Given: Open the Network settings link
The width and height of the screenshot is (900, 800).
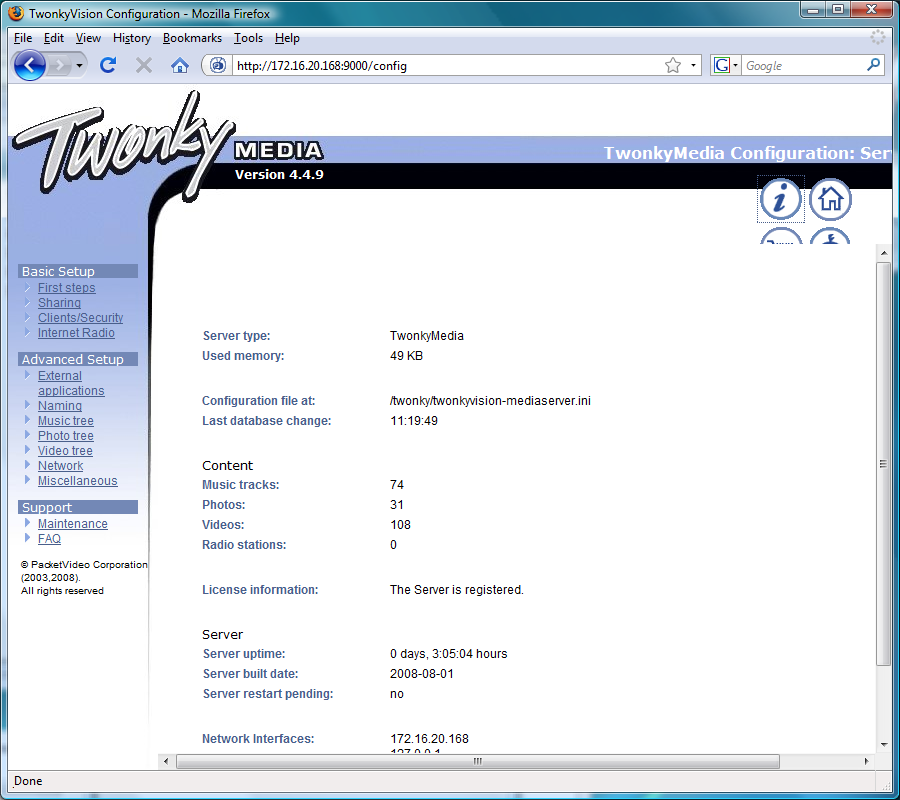Looking at the screenshot, I should [x=60, y=465].
